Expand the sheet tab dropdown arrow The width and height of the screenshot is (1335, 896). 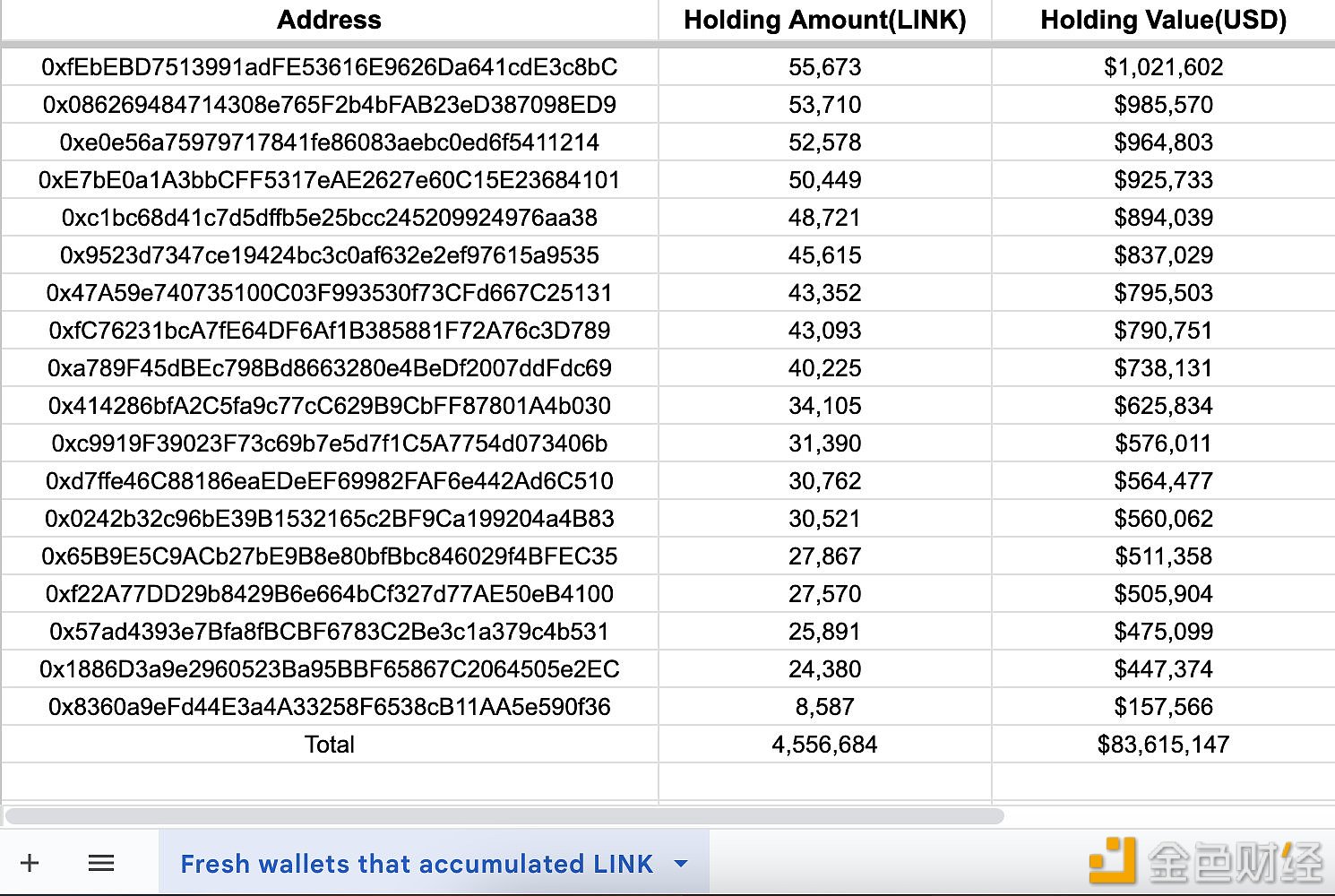click(681, 864)
